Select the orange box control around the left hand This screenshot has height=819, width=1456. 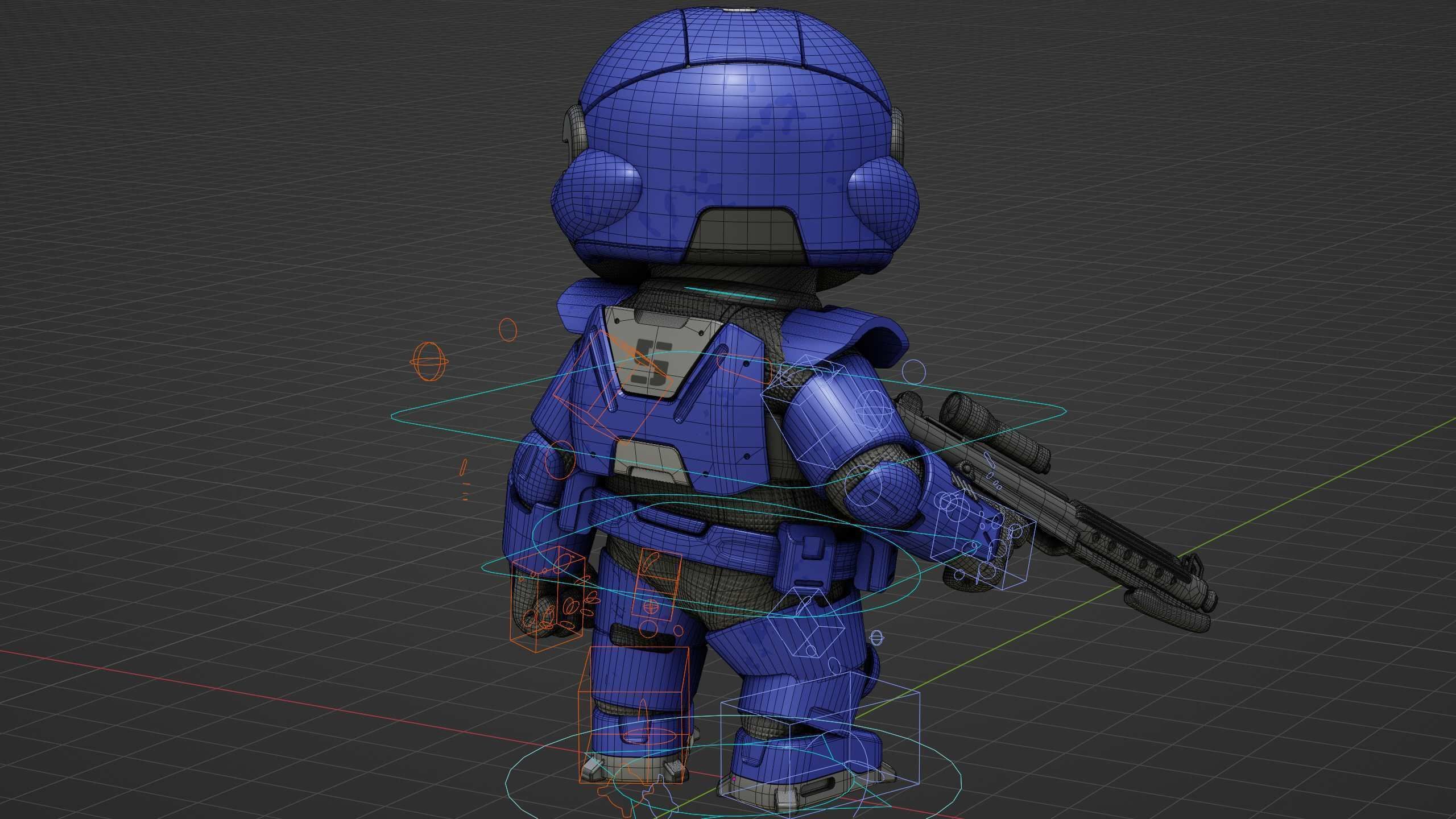547,599
